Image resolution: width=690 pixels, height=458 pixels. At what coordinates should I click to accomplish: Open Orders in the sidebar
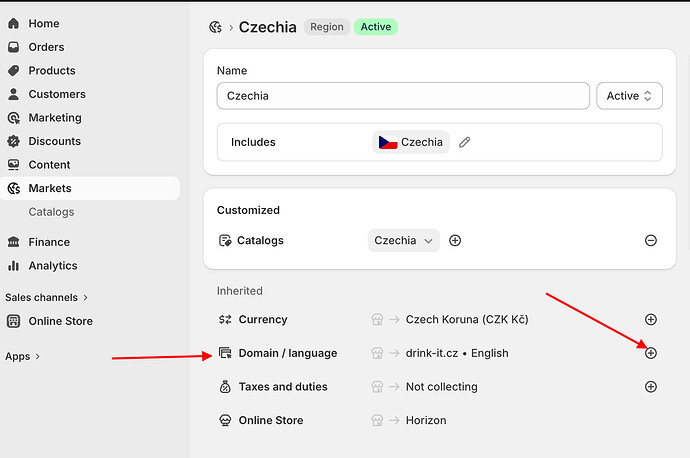[x=46, y=47]
